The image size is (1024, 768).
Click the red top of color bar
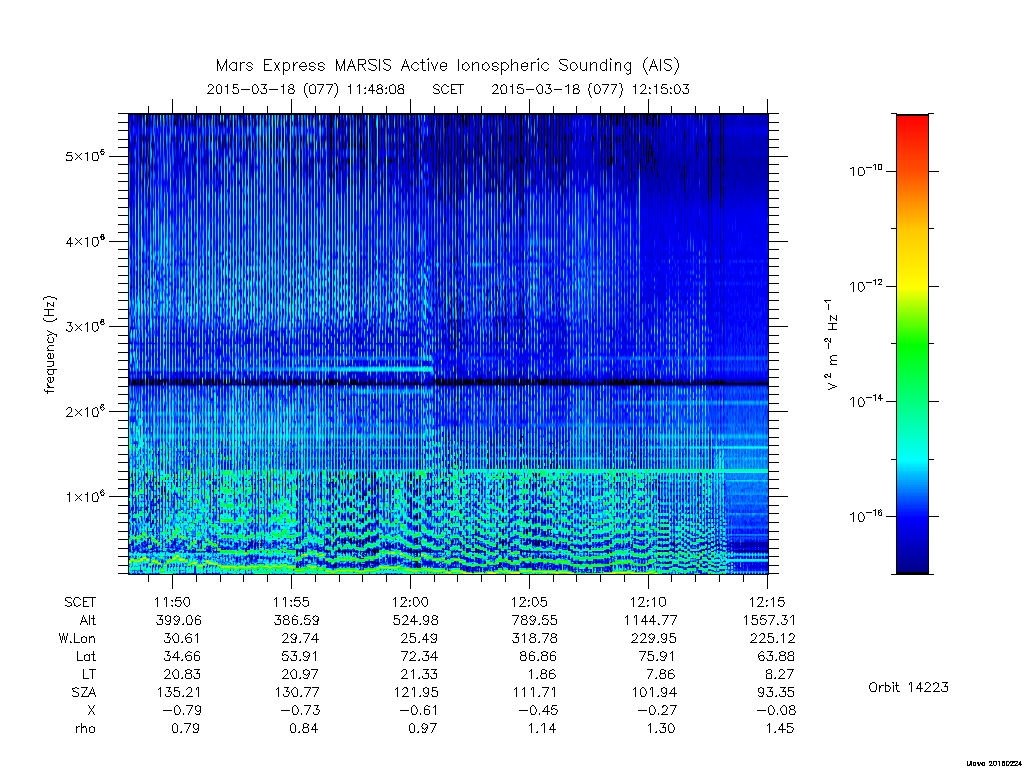point(912,124)
